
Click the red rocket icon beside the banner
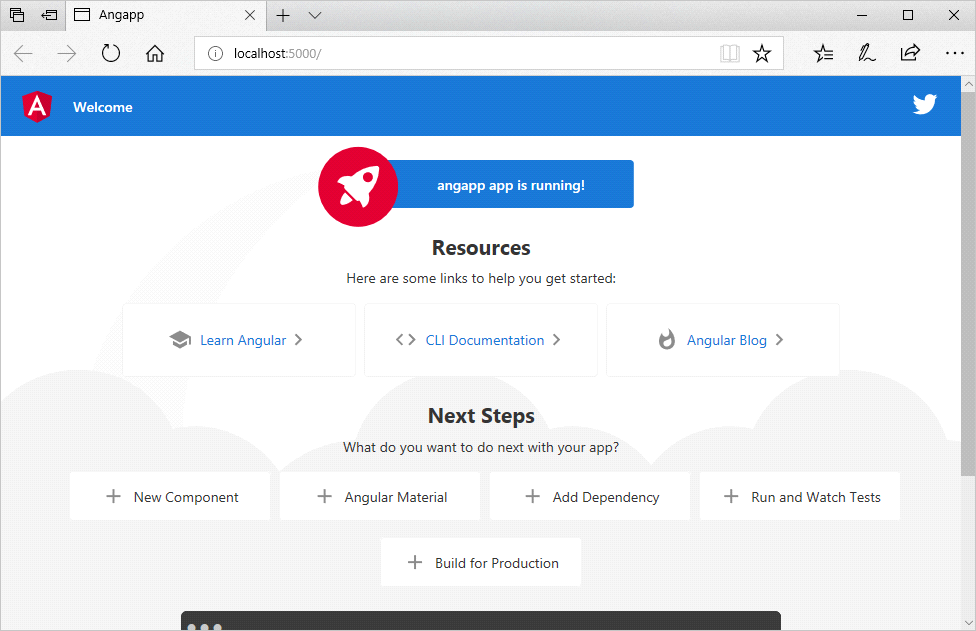point(357,186)
